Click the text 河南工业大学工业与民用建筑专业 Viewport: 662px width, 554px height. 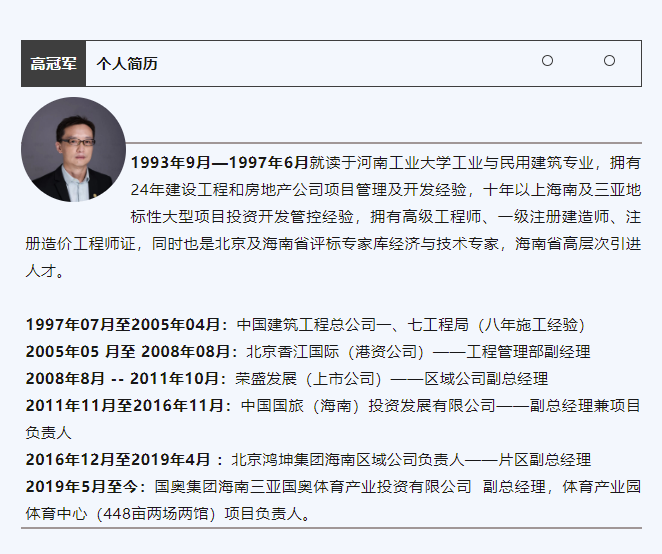475,163
